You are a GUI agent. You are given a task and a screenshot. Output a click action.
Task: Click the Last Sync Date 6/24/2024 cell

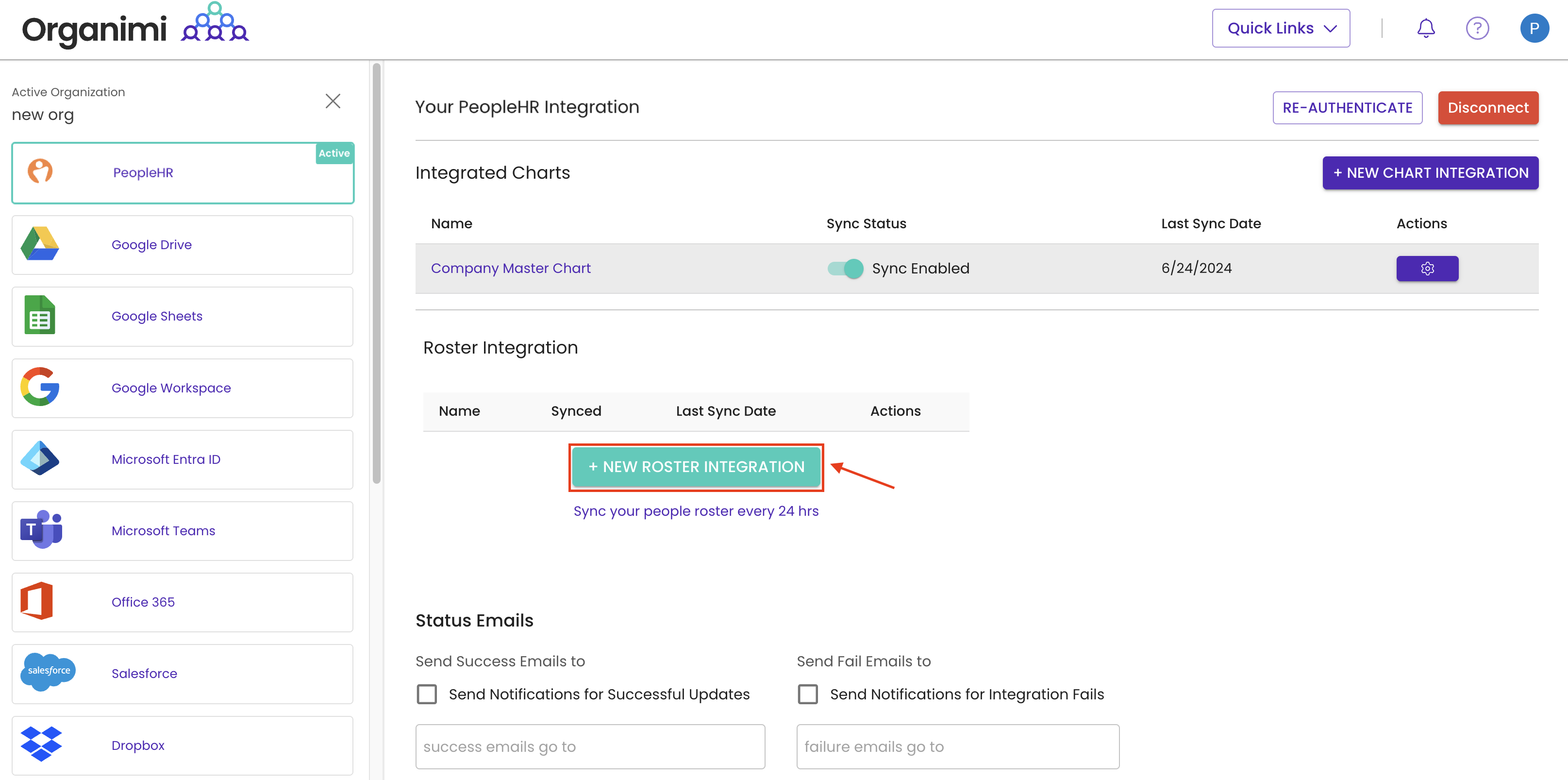click(1196, 269)
